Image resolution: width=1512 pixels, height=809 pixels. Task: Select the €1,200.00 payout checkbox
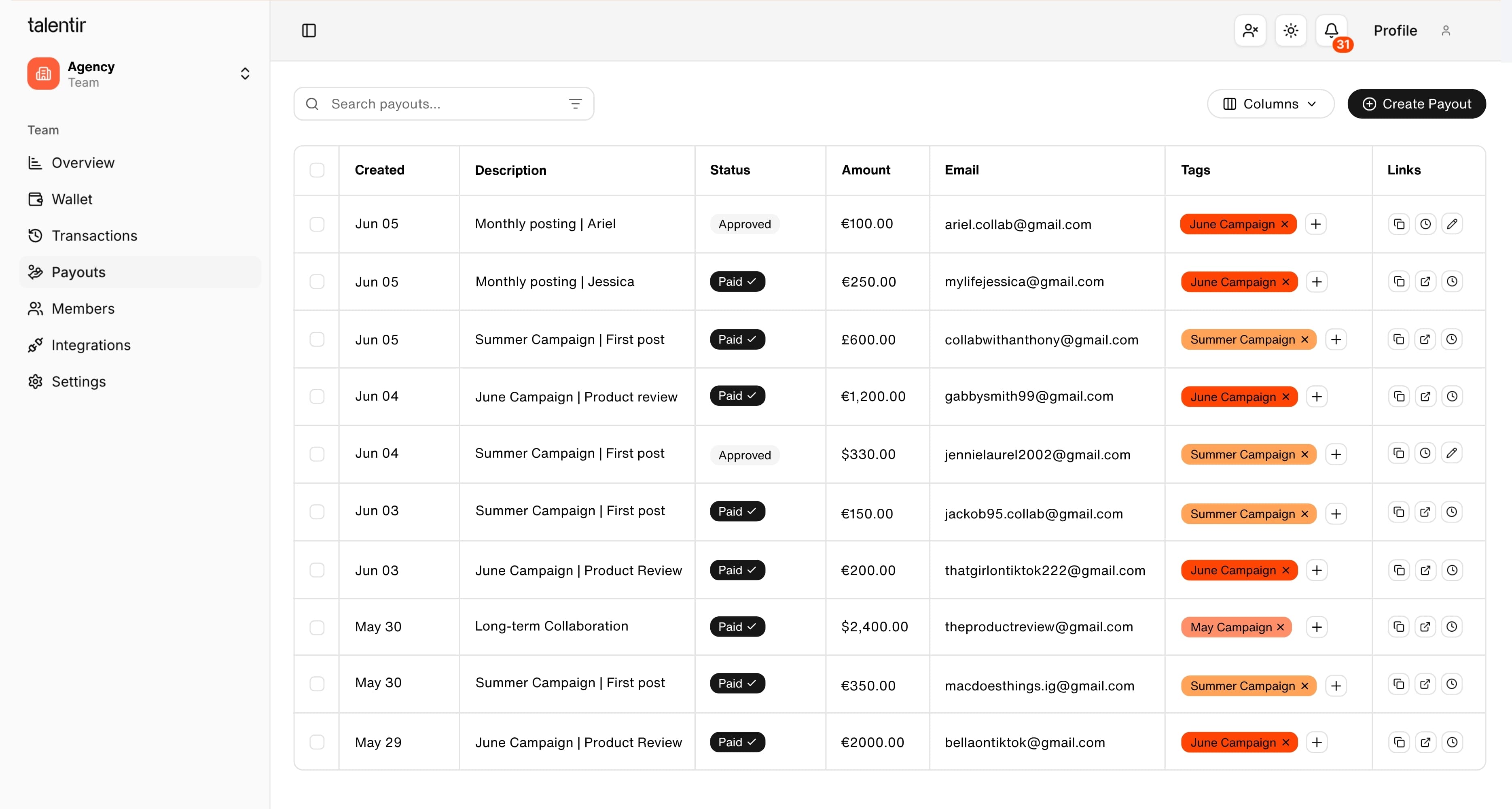317,396
